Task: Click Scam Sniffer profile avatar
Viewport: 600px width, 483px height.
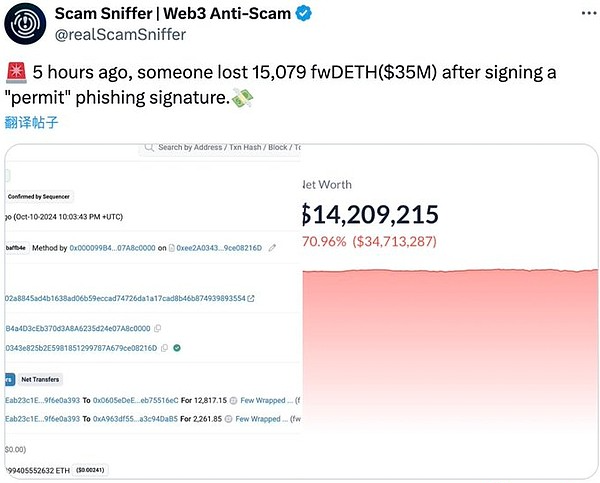Action: (x=25, y=24)
